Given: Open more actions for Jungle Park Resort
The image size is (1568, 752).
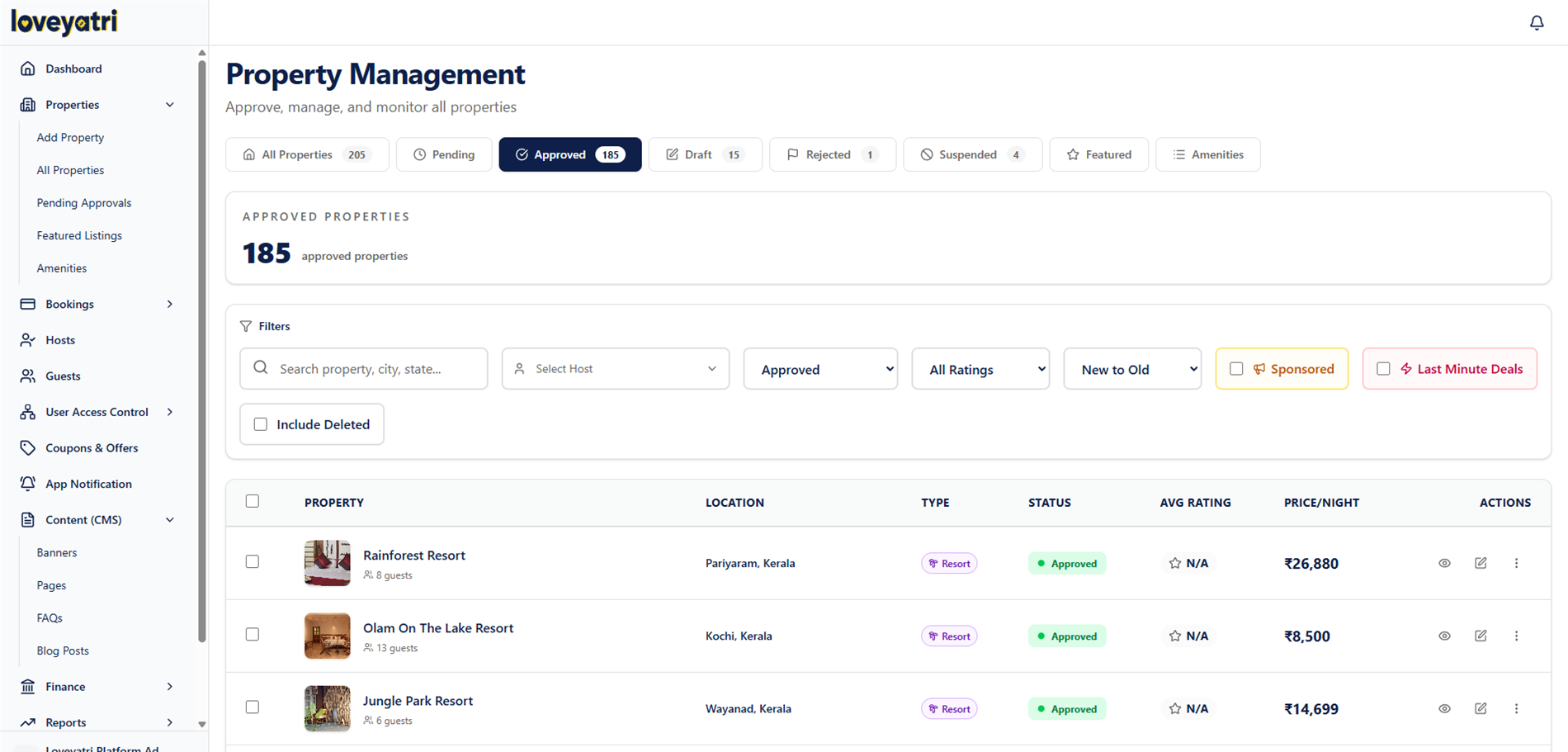Looking at the screenshot, I should pyautogui.click(x=1516, y=708).
